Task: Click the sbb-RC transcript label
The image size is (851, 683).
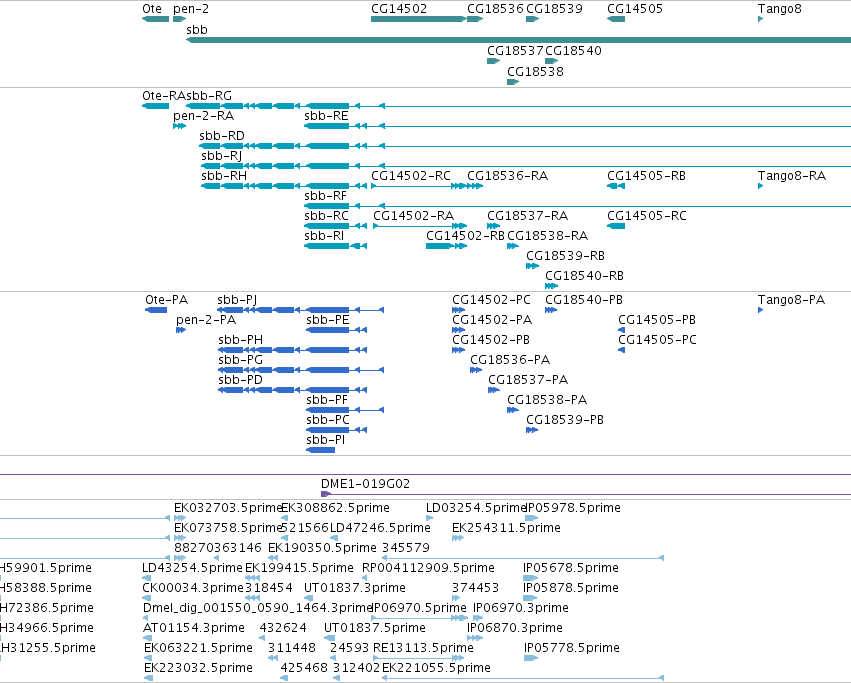Action: coord(326,216)
